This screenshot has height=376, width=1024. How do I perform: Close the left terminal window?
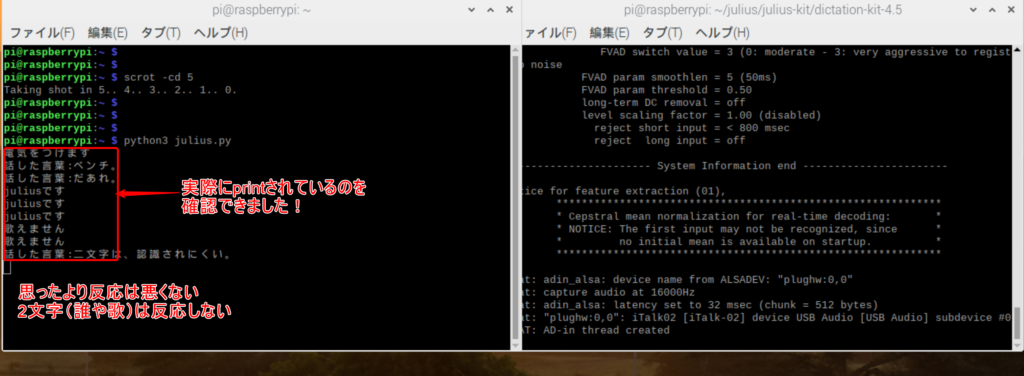click(x=509, y=10)
